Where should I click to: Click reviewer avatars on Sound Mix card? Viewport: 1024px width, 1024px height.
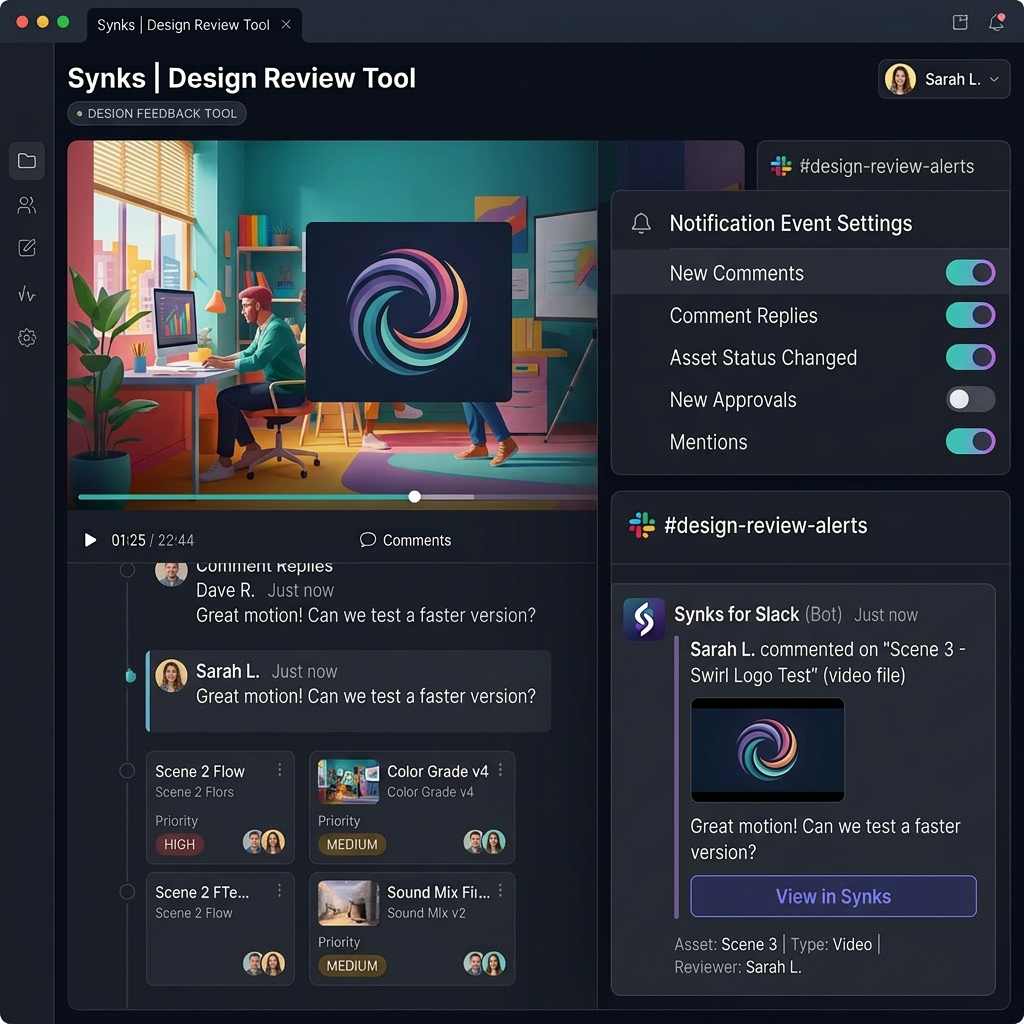tap(485, 963)
